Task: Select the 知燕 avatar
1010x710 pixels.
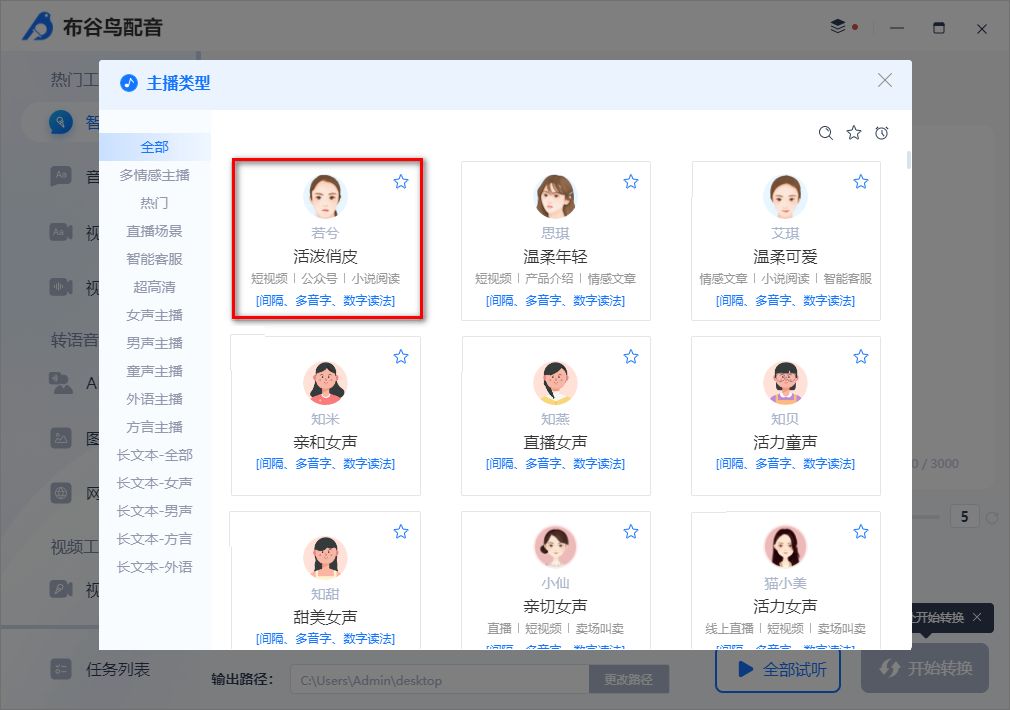Action: pyautogui.click(x=555, y=383)
